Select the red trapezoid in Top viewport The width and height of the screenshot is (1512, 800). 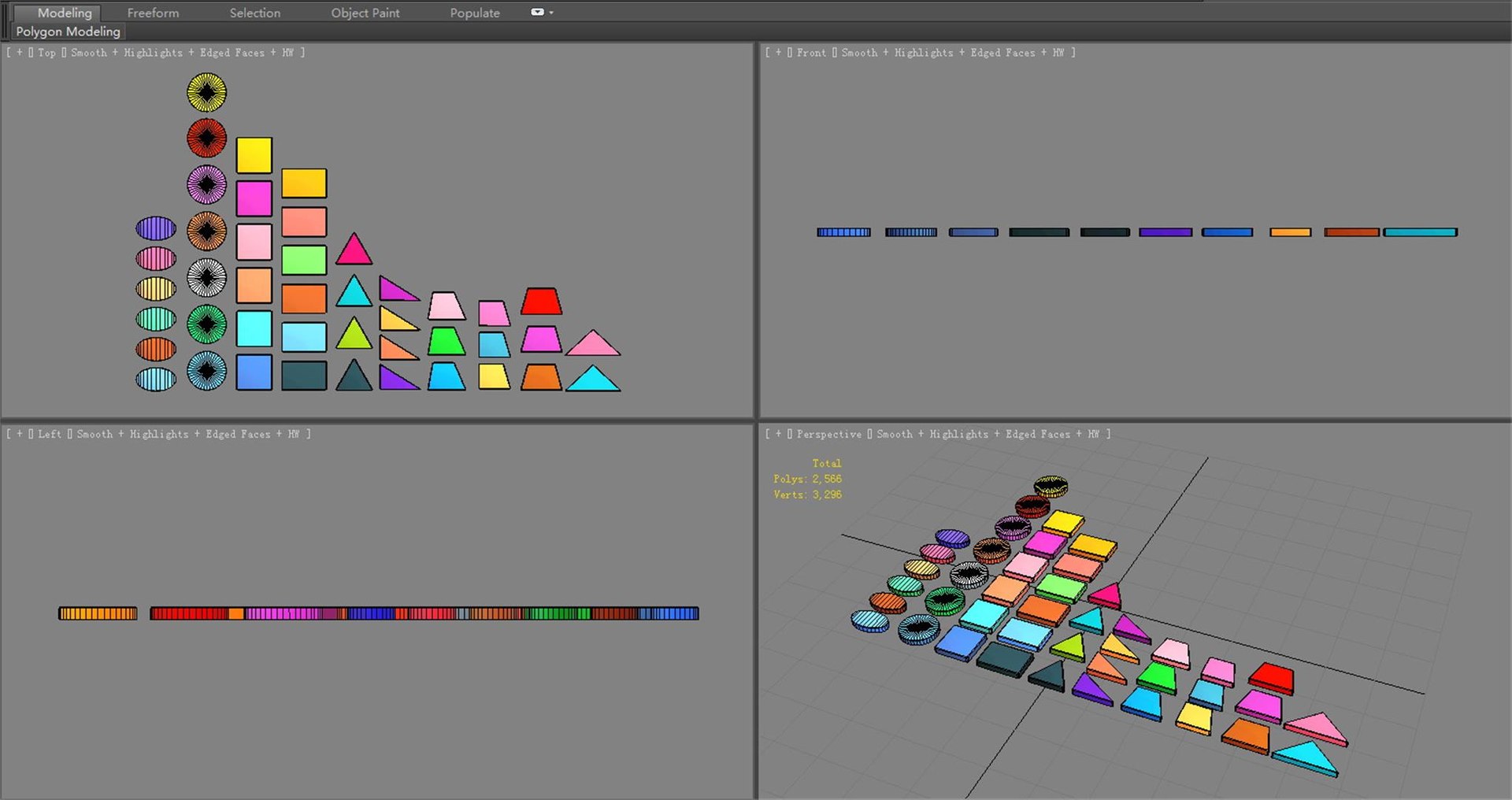(541, 302)
